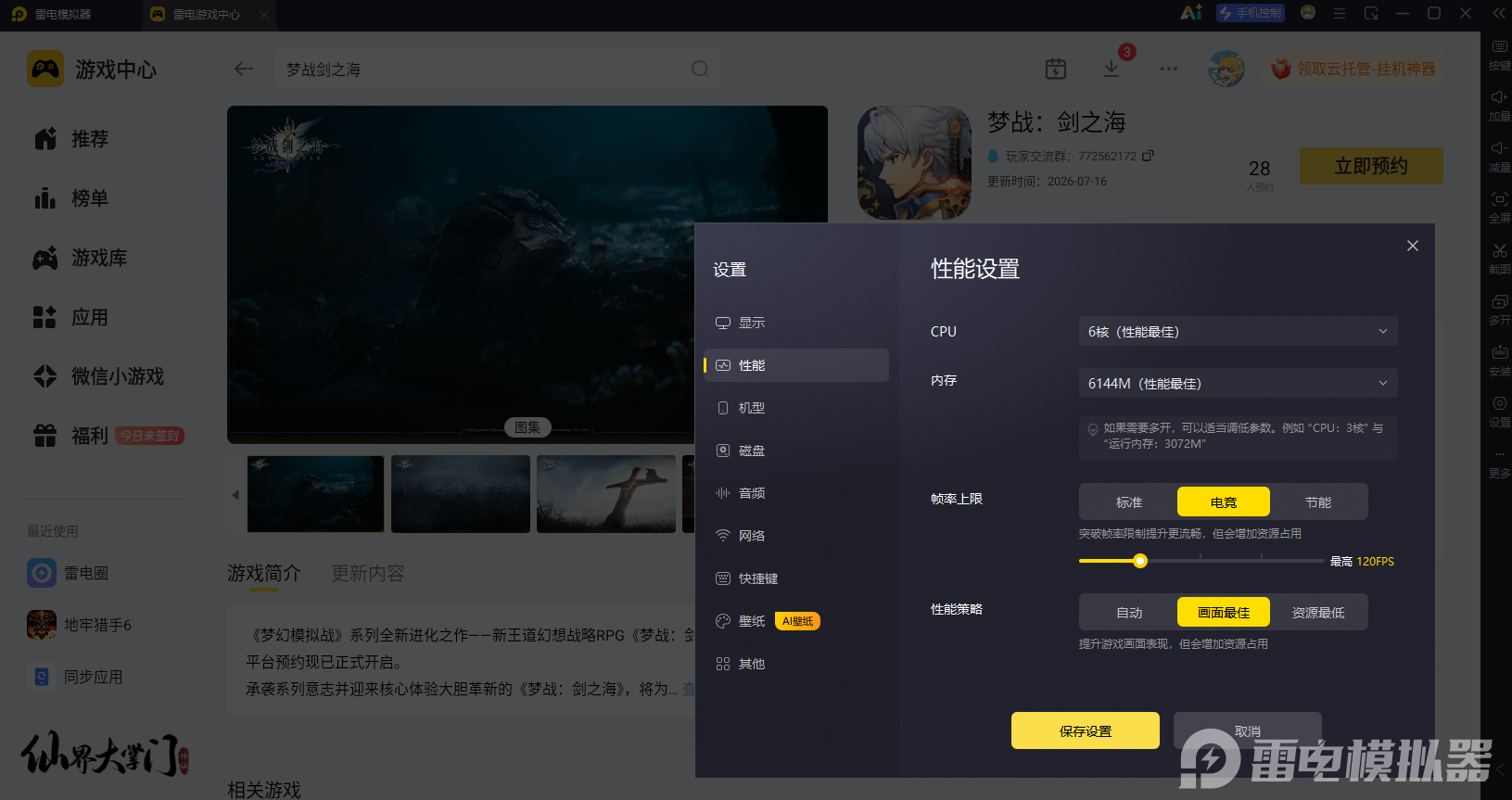Select 机型 settings category
The image size is (1512, 800).
click(x=796, y=408)
